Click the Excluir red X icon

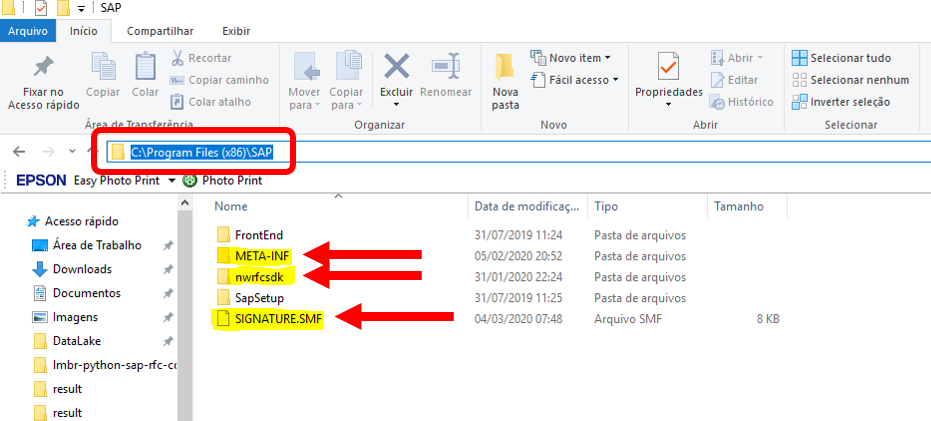(397, 67)
